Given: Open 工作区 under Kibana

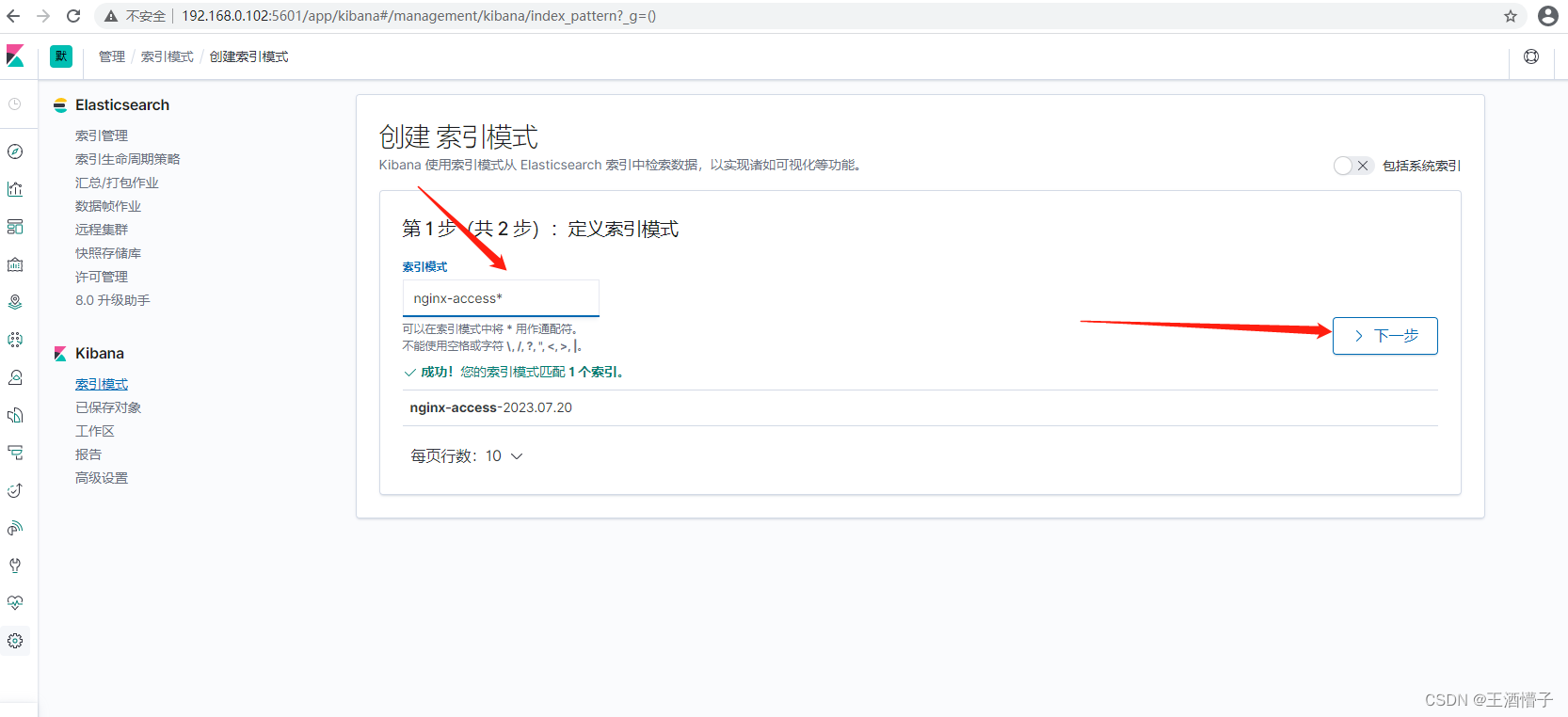Looking at the screenshot, I should (95, 431).
